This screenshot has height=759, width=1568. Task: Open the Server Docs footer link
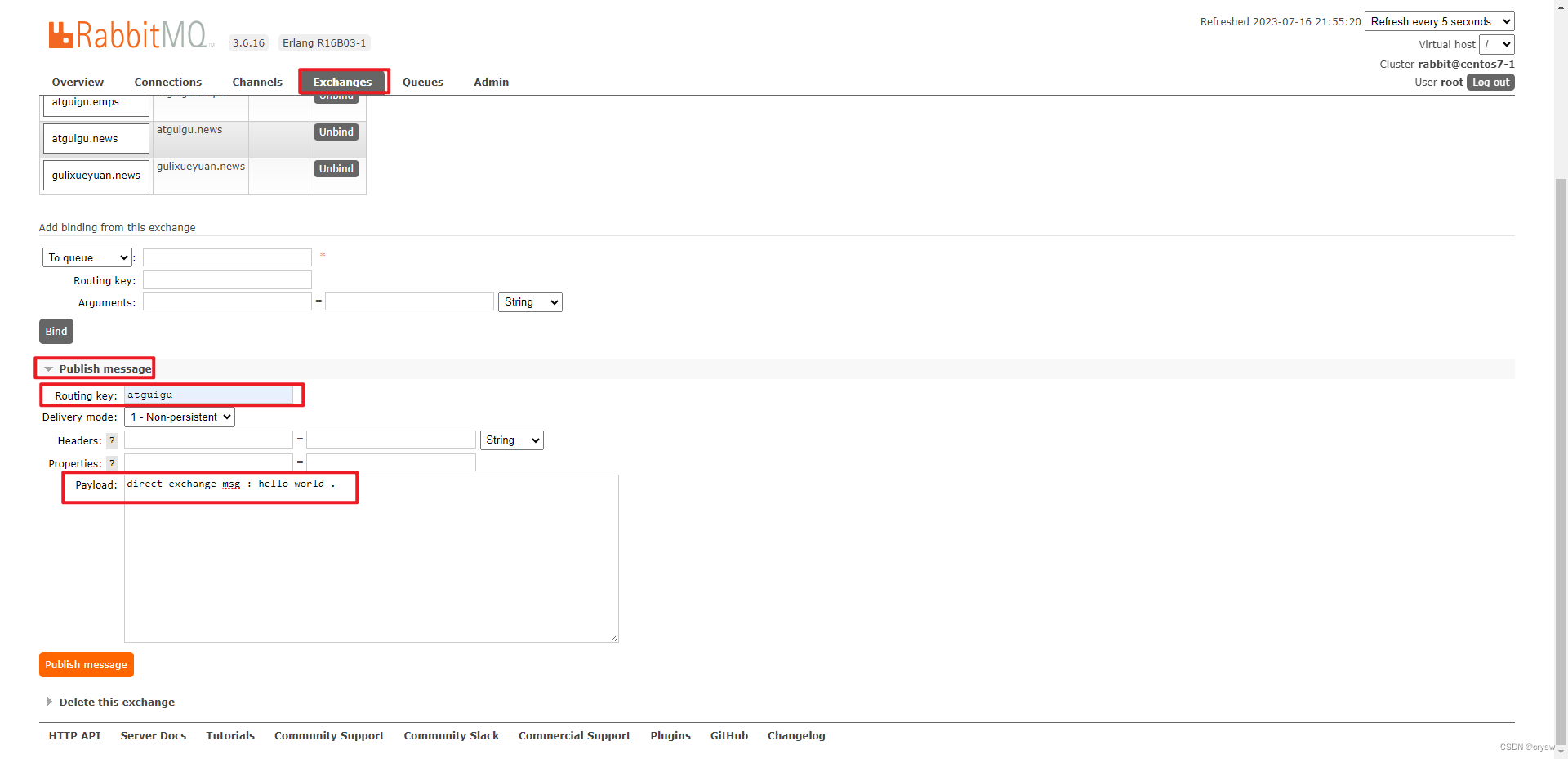click(154, 735)
